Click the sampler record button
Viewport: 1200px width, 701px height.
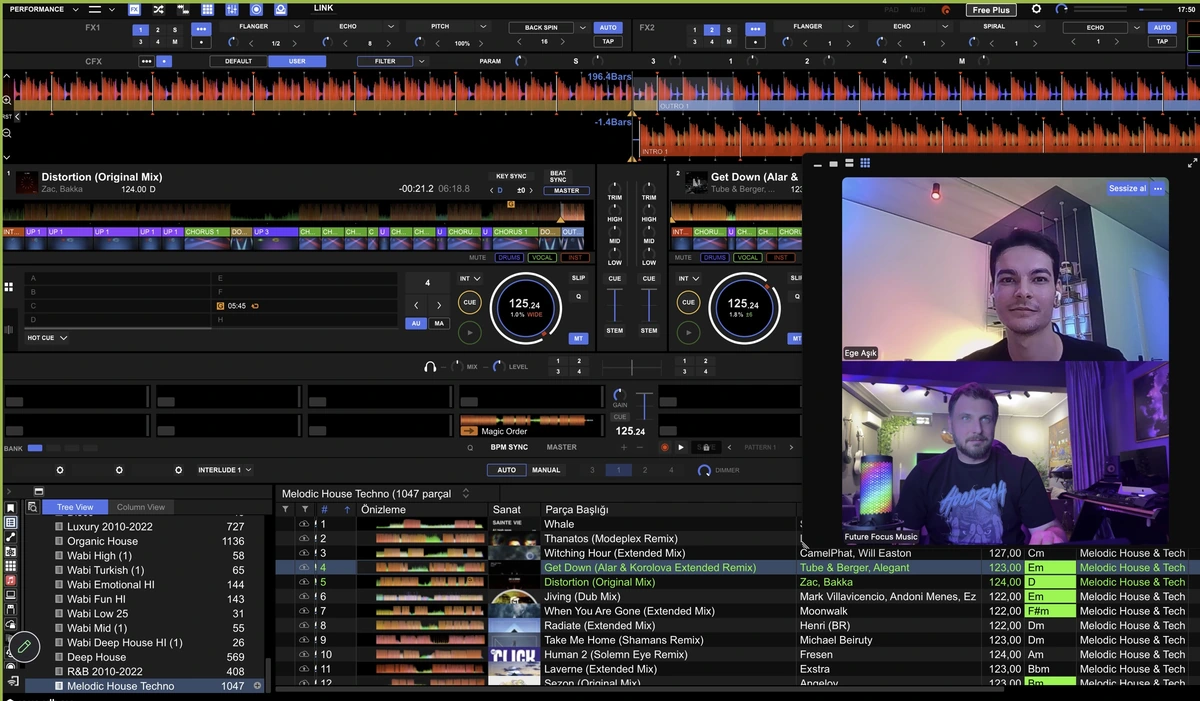click(x=664, y=447)
